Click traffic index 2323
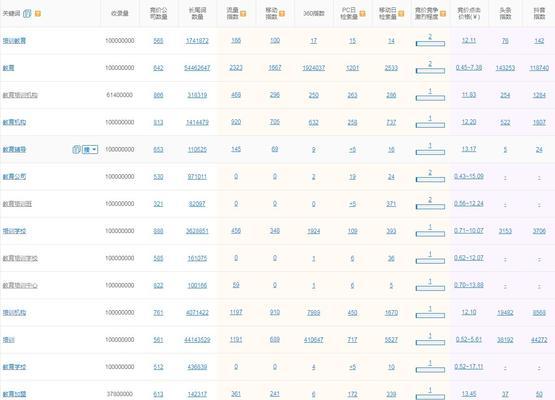Screen dimensions: 555x400 point(236,68)
